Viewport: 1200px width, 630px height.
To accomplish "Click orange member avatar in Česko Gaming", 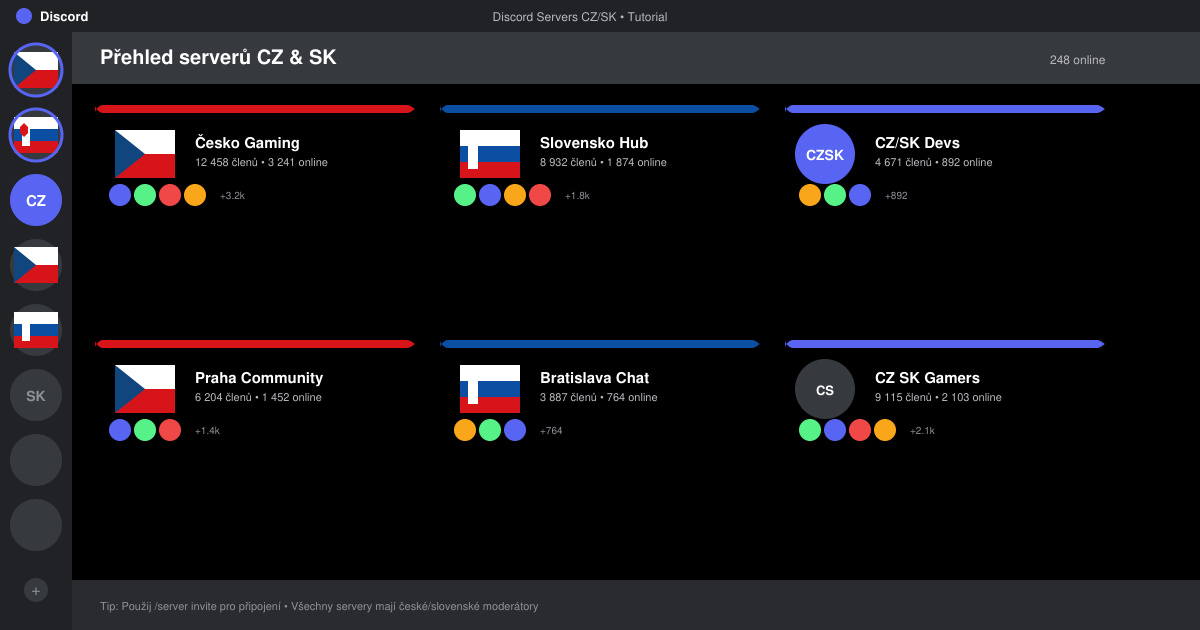I will [195, 195].
